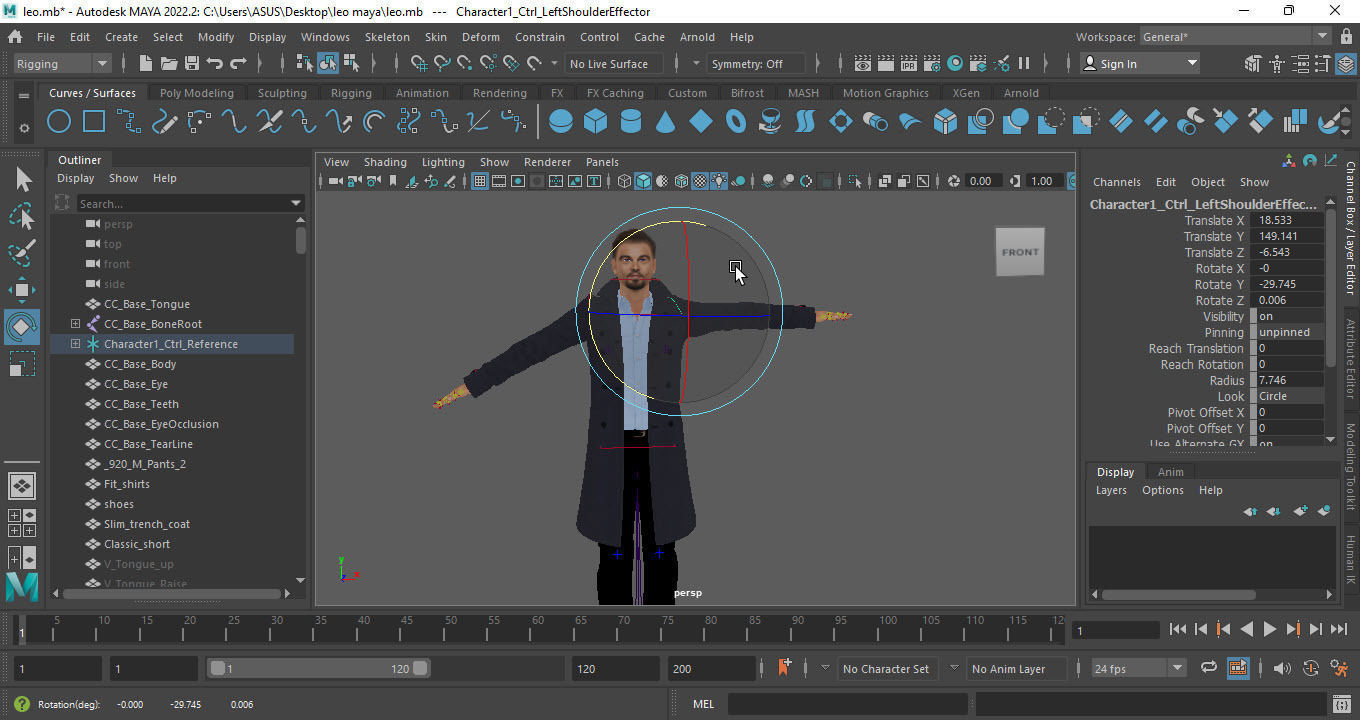Open the 24 fps frame rate dropdown
The height and width of the screenshot is (720, 1360).
point(1138,668)
